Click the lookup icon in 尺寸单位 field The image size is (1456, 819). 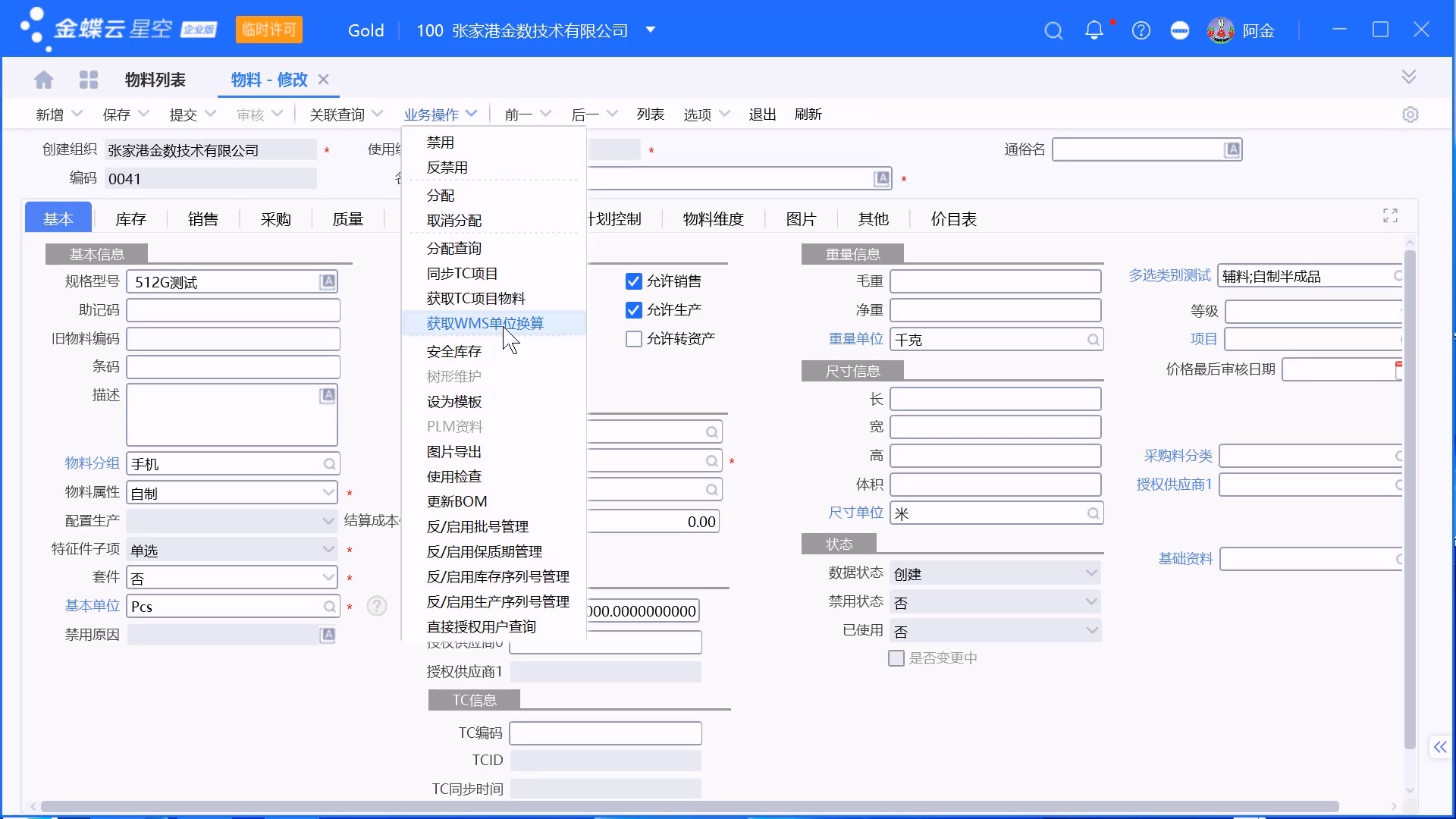pos(1093,513)
